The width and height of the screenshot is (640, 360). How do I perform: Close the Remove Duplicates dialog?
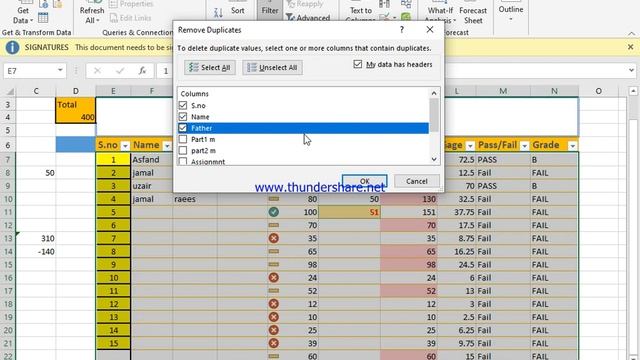point(430,29)
